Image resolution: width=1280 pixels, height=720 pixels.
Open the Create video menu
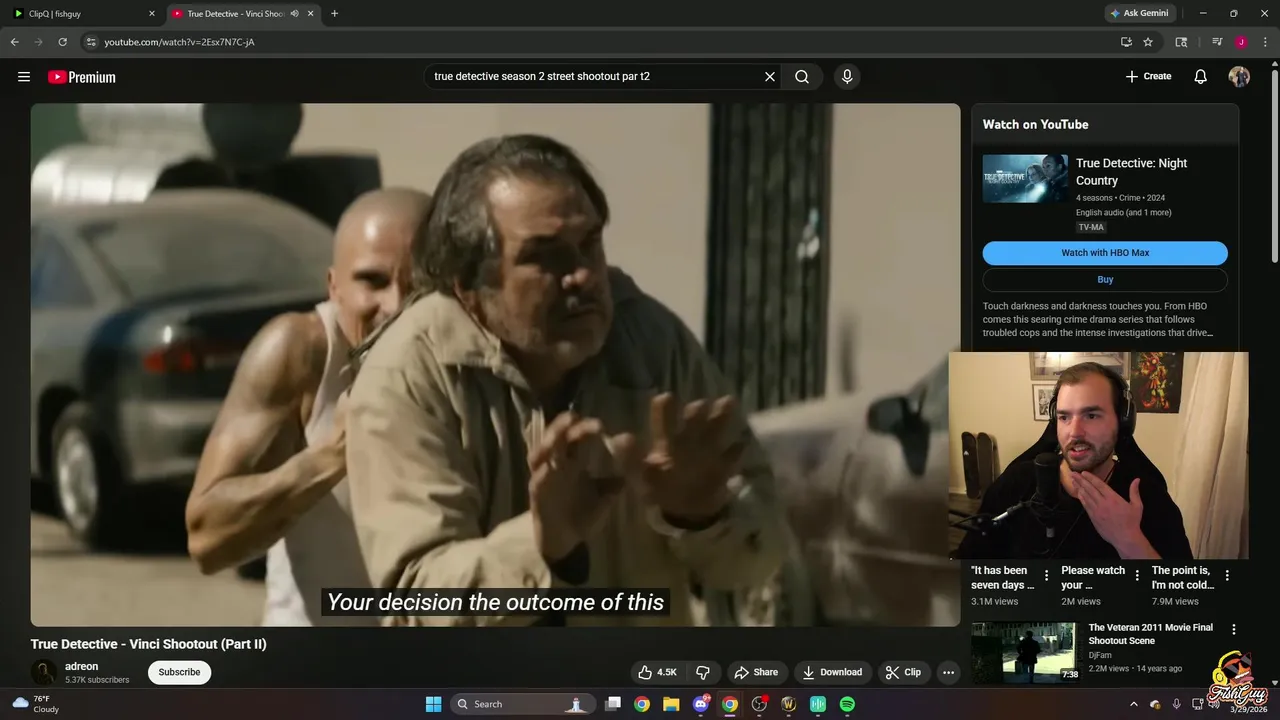click(x=1148, y=77)
